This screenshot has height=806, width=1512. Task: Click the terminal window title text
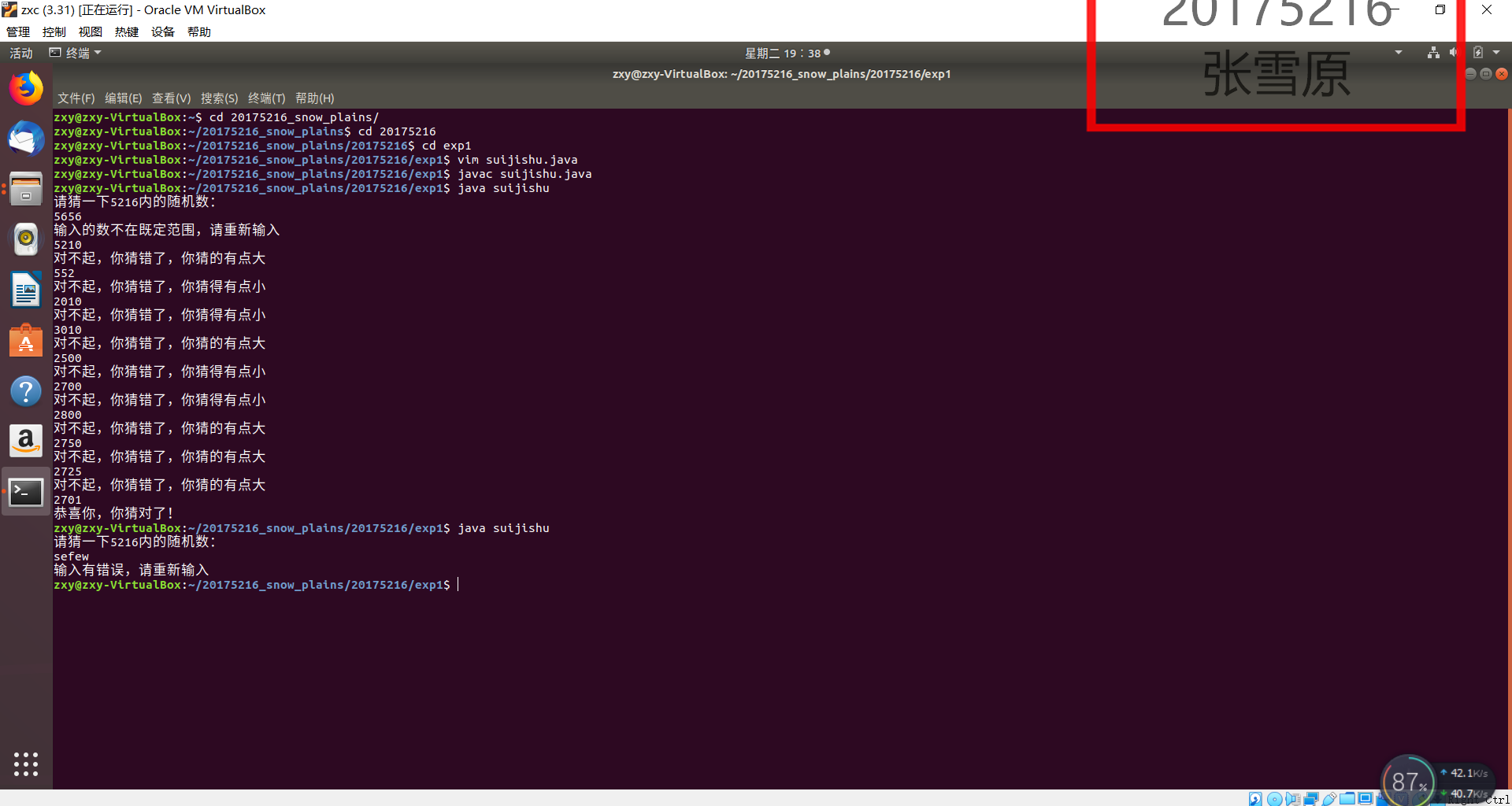tap(782, 74)
